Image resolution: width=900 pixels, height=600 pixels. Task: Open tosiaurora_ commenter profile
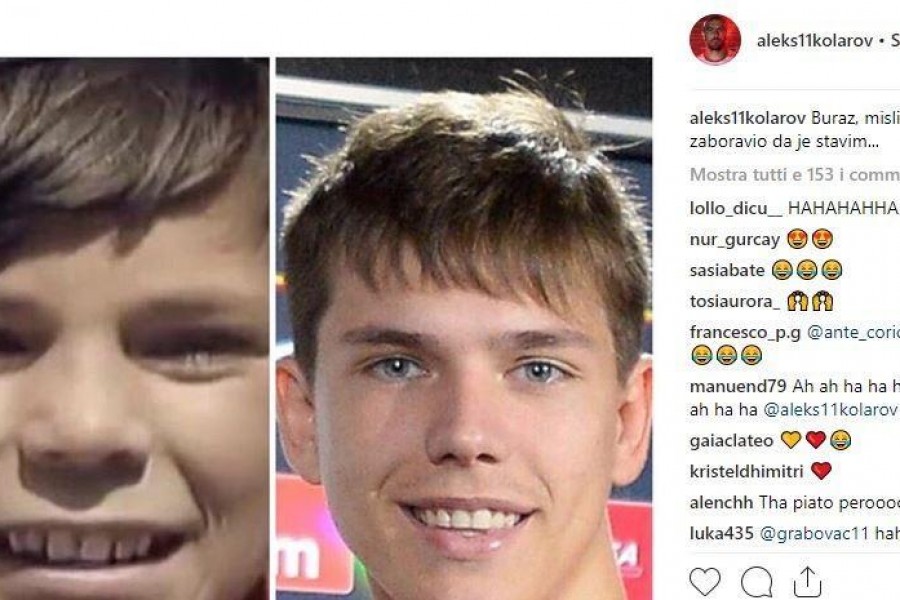pyautogui.click(x=735, y=301)
